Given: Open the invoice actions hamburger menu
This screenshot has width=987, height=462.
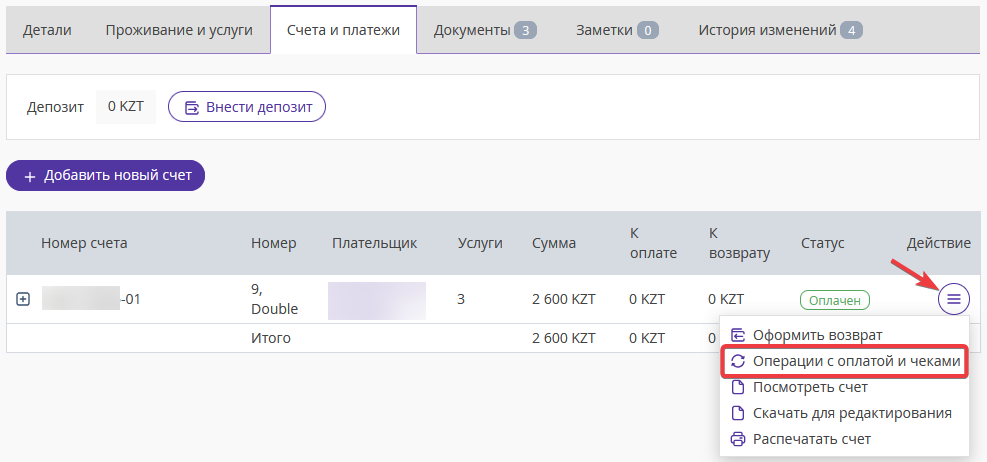Looking at the screenshot, I should coord(953,299).
